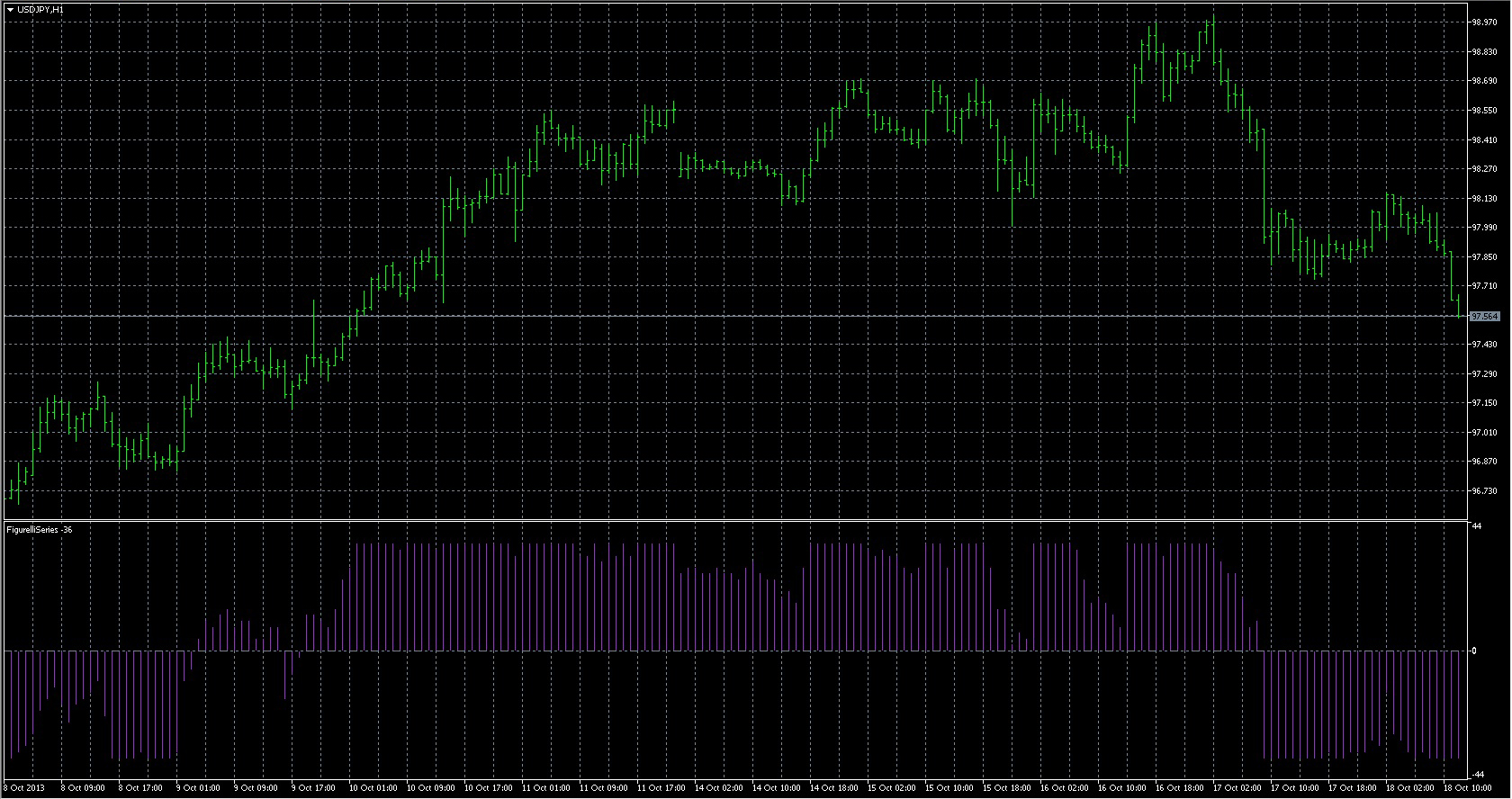Click the 98.830 price axis label

pyautogui.click(x=1484, y=51)
